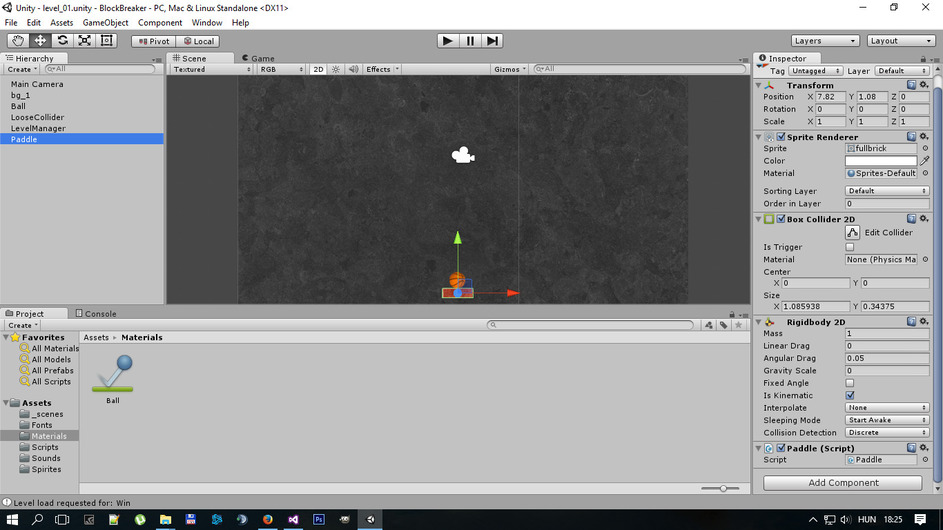Image resolution: width=943 pixels, height=530 pixels.
Task: Select the Rect transform tool
Action: (106, 41)
